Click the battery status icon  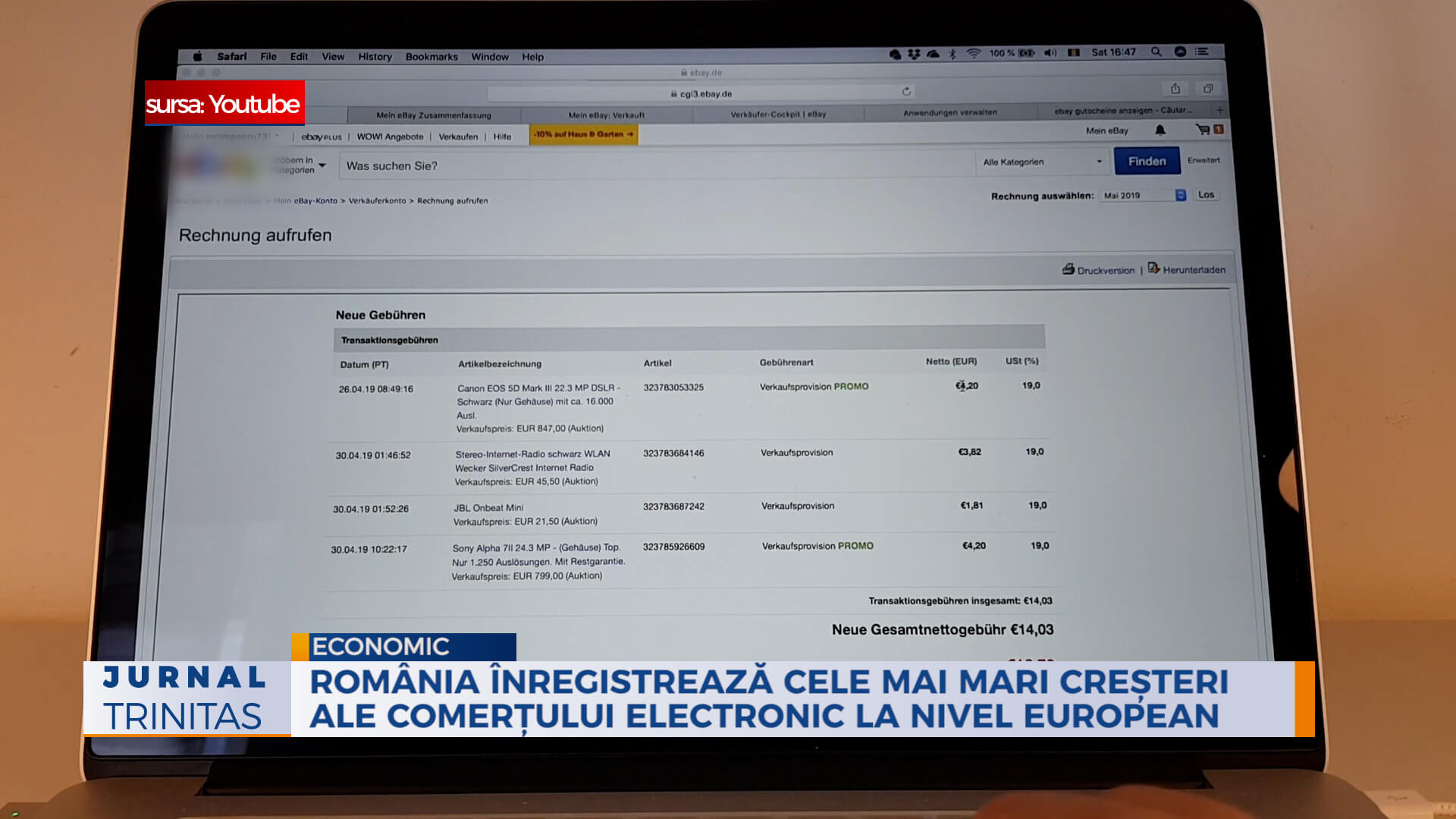click(x=1026, y=53)
